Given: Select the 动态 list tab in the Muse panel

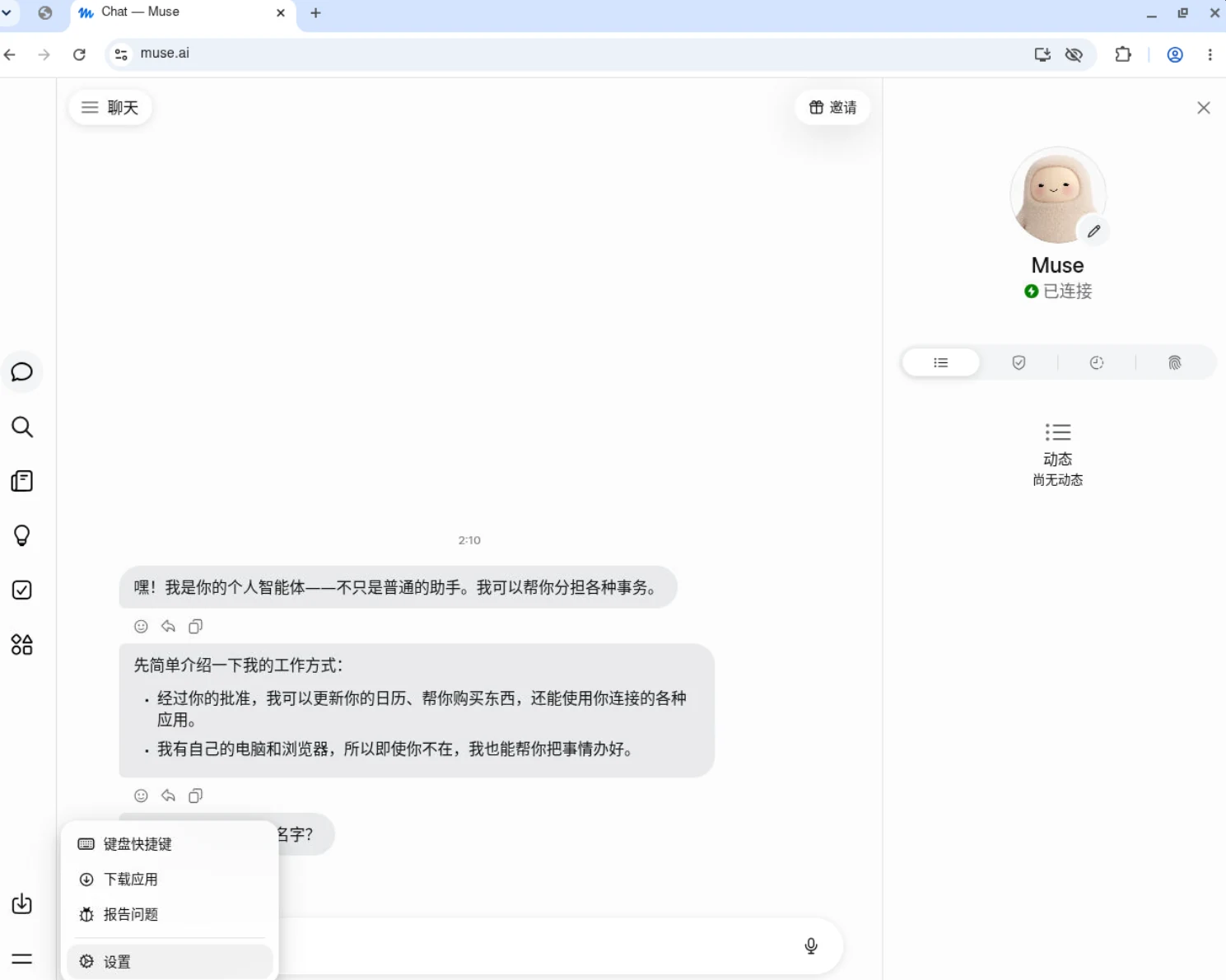Looking at the screenshot, I should (941, 362).
